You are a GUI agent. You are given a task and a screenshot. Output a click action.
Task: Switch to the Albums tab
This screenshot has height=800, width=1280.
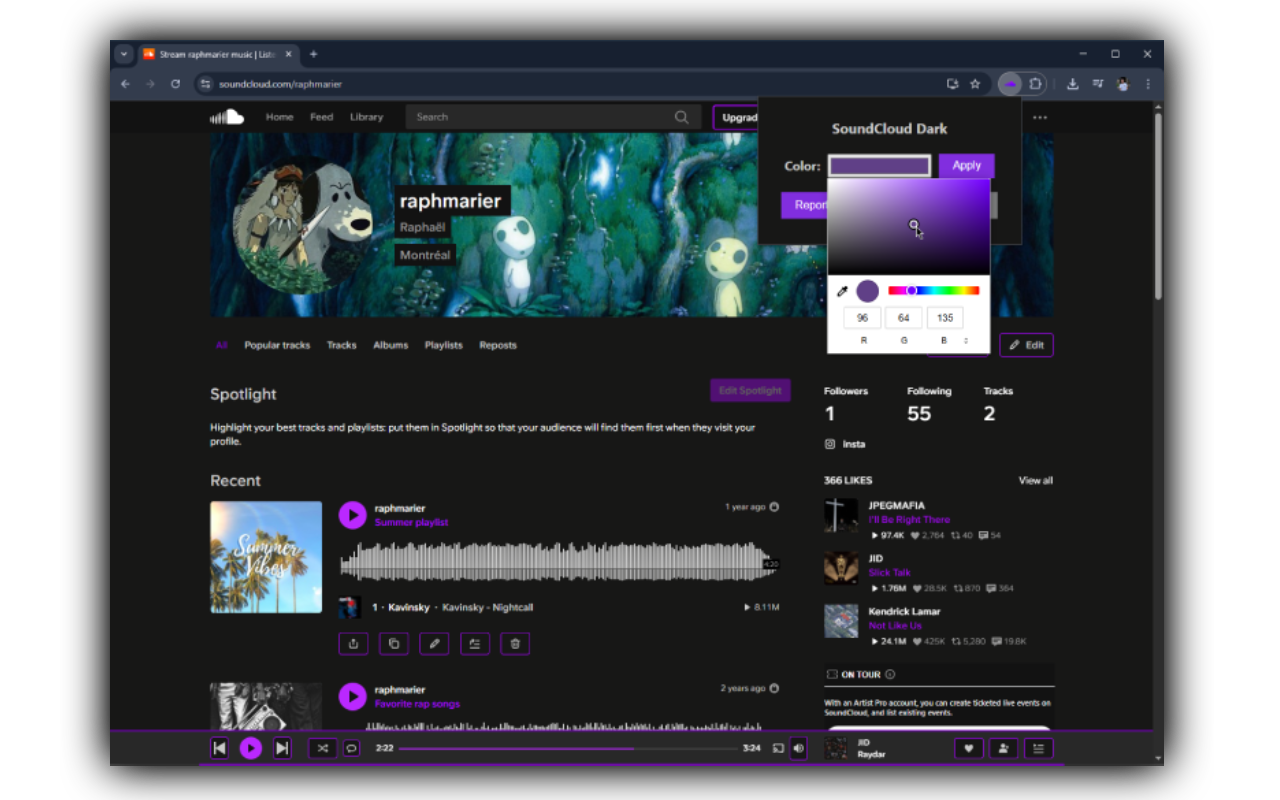coord(390,344)
